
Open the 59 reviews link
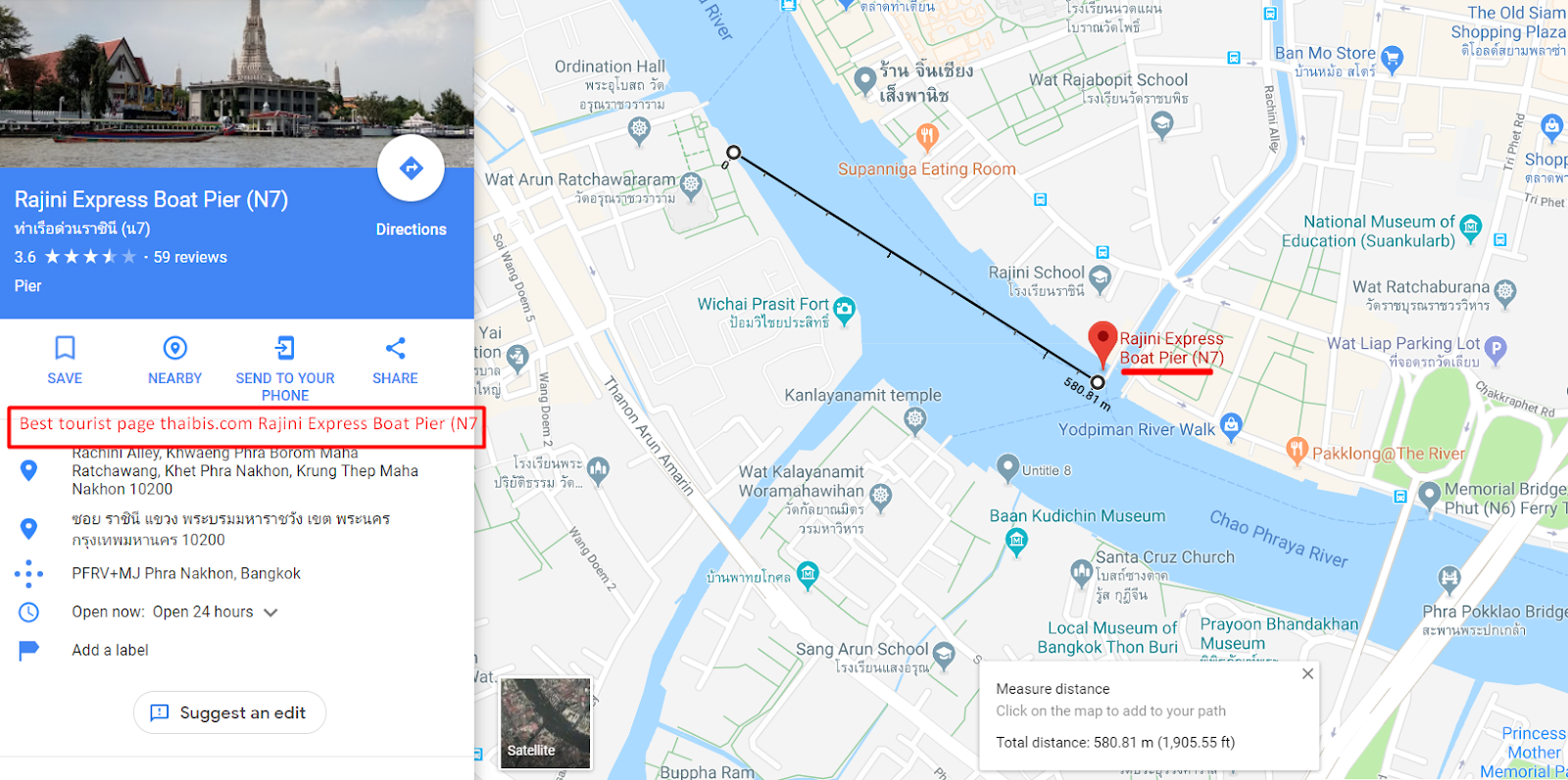[x=190, y=257]
